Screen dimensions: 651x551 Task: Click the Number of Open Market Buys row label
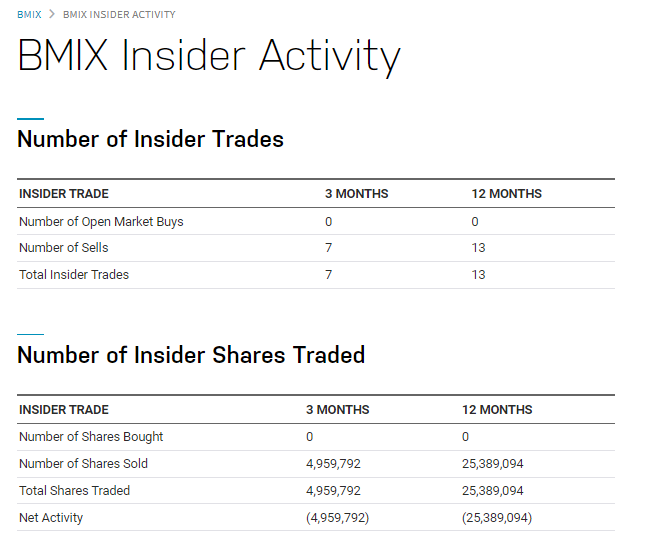[101, 222]
